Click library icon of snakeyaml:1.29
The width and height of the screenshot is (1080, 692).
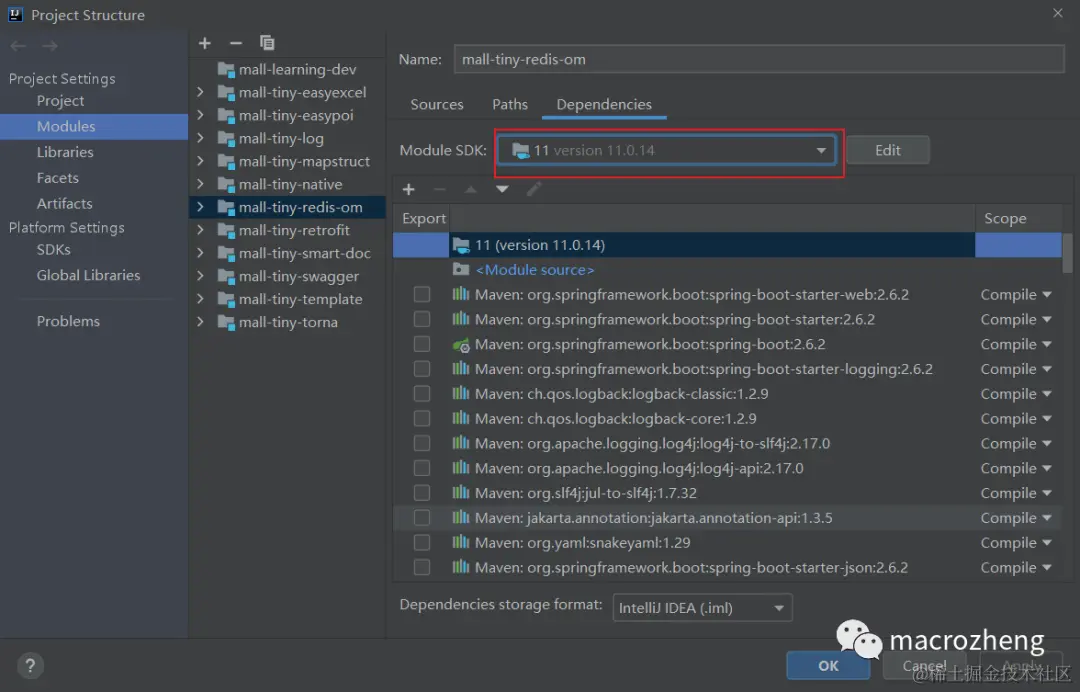pyautogui.click(x=461, y=543)
